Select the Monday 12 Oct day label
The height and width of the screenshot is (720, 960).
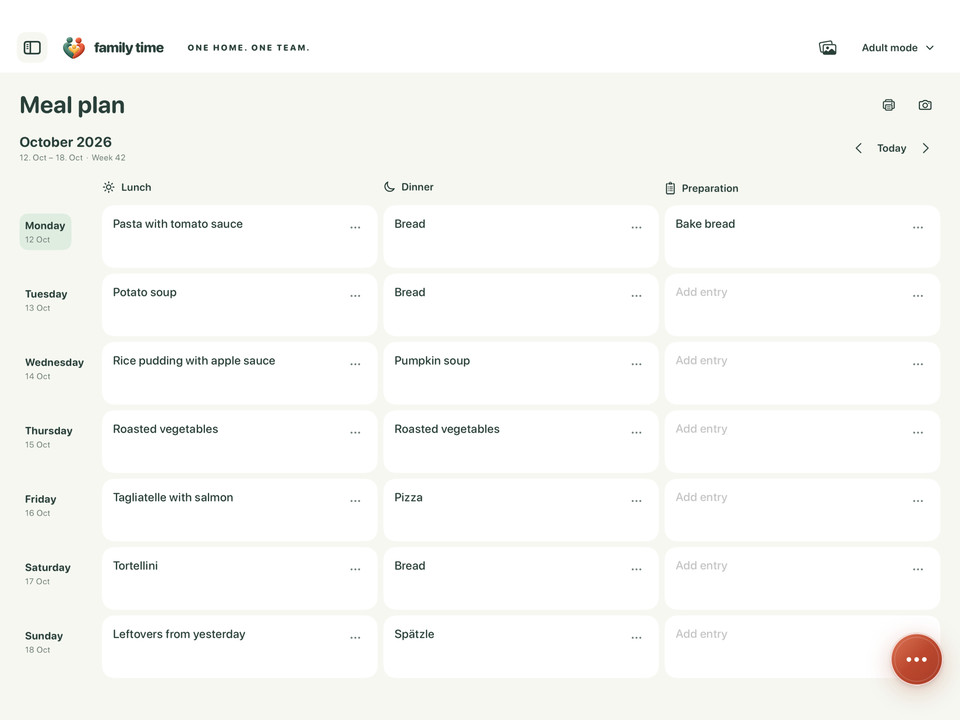(45, 231)
